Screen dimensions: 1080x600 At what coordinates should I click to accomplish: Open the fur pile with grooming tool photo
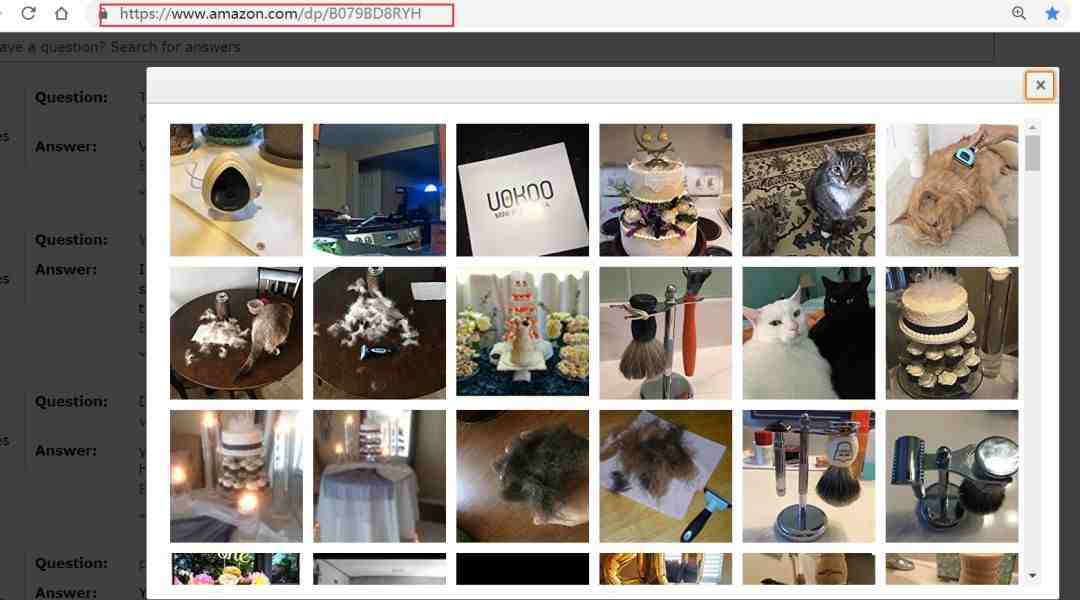(x=666, y=477)
